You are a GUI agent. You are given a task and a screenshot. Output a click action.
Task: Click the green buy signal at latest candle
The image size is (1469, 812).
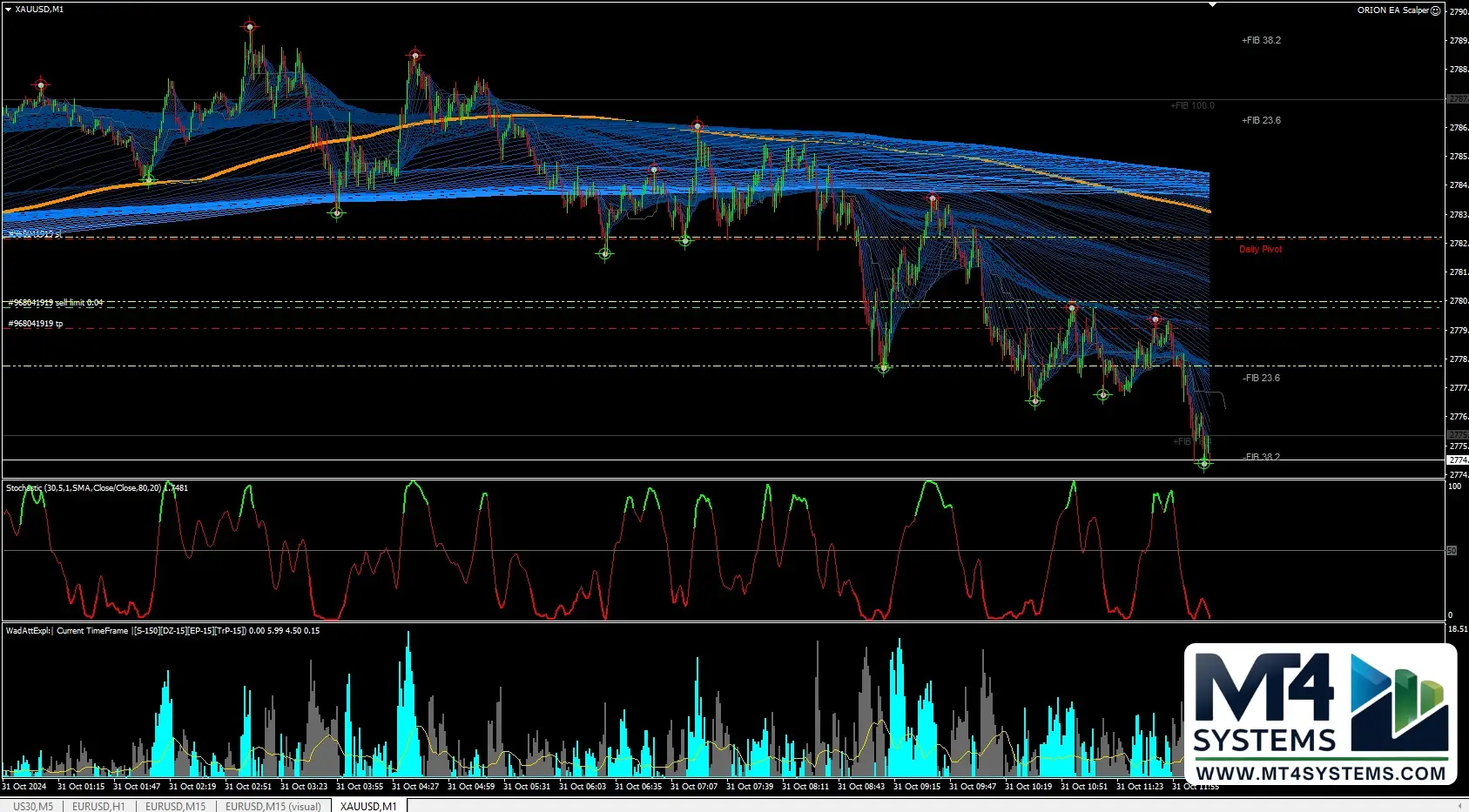coord(1204,464)
